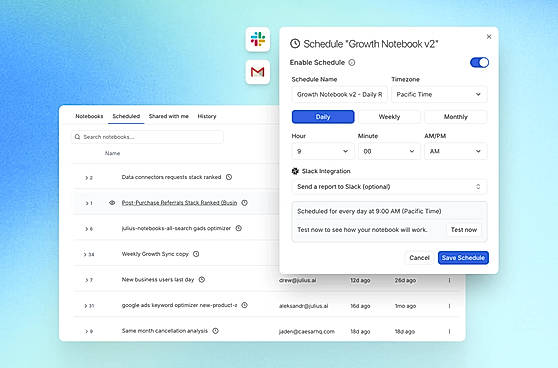558x368 pixels.
Task: Click owner email jaden@caesarhq.com
Action: click(x=307, y=331)
